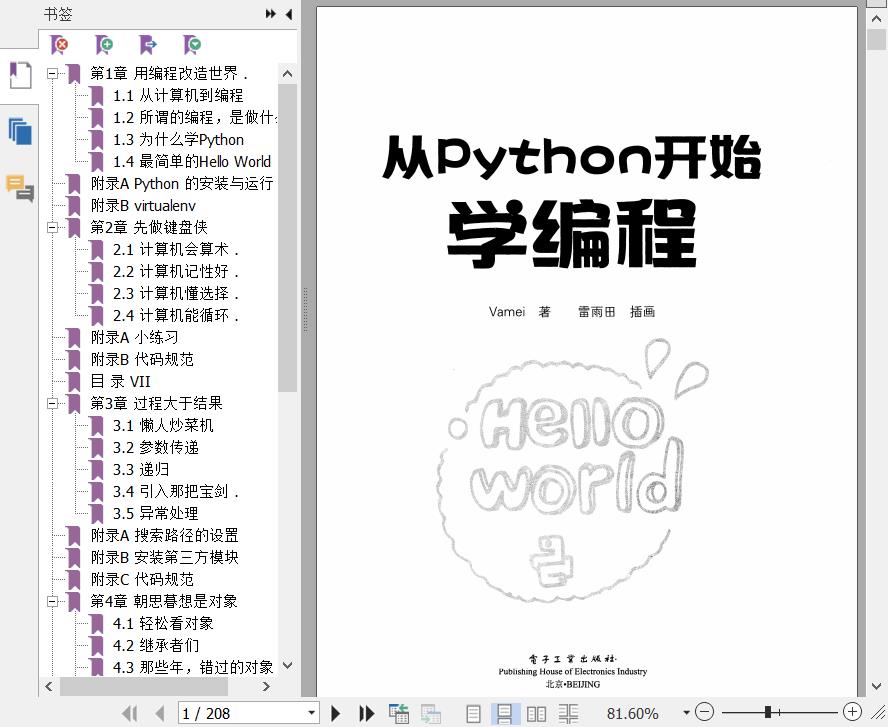888x727 pixels.
Task: Collapse the bookmarks panel with left arrow
Action: [x=289, y=14]
